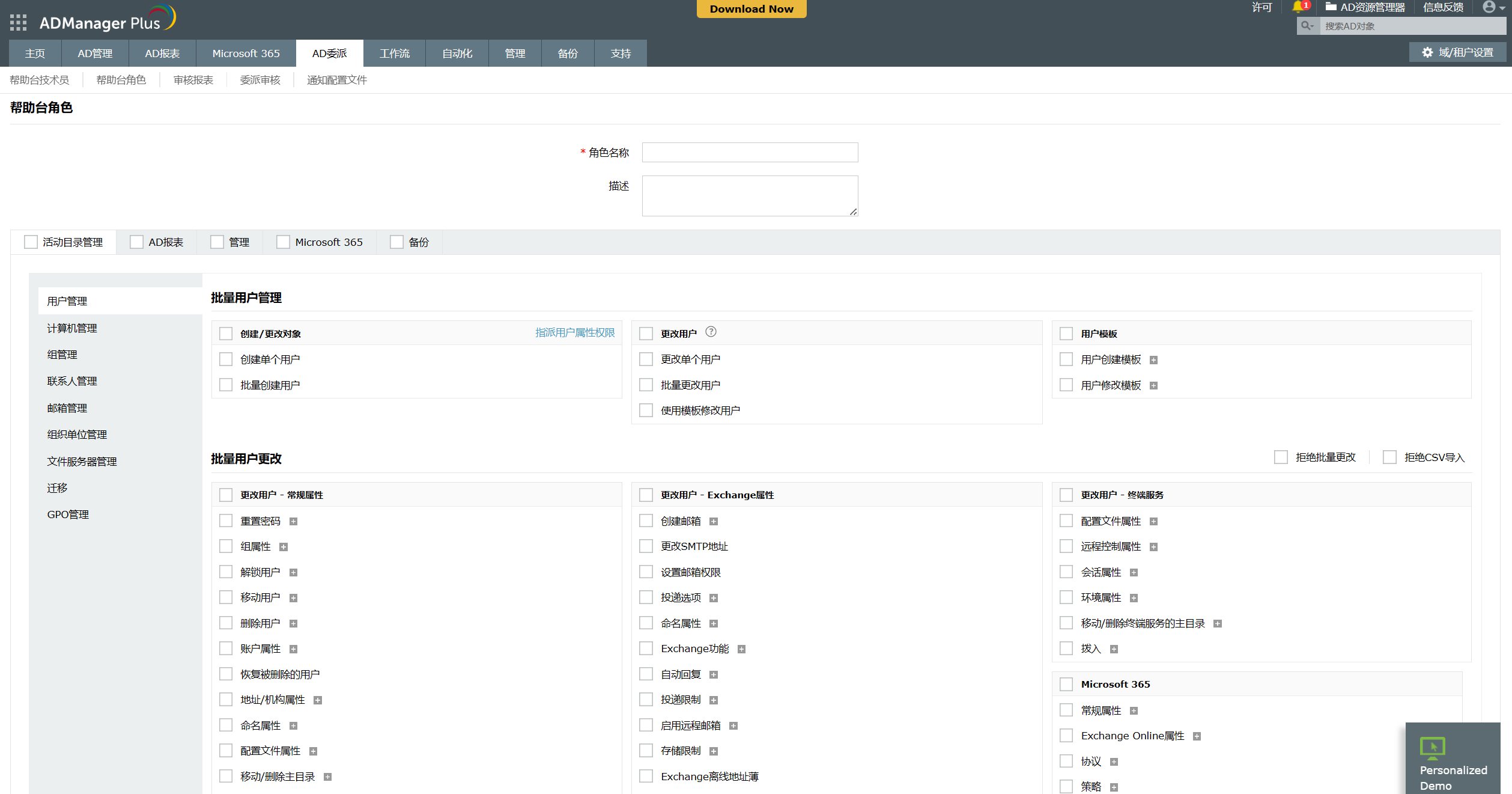Open the app grid launcher icon

point(18,23)
